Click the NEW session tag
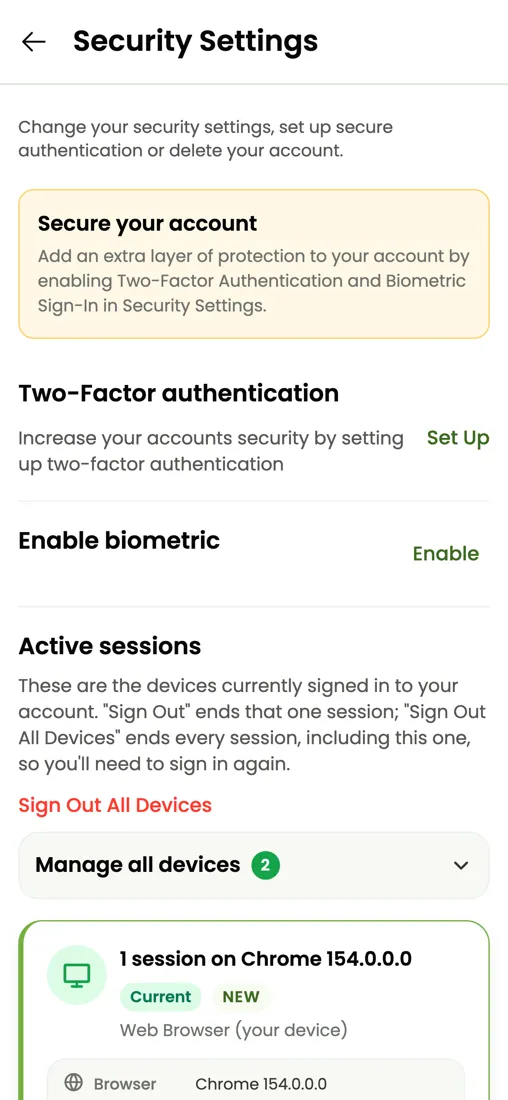 coord(241,996)
